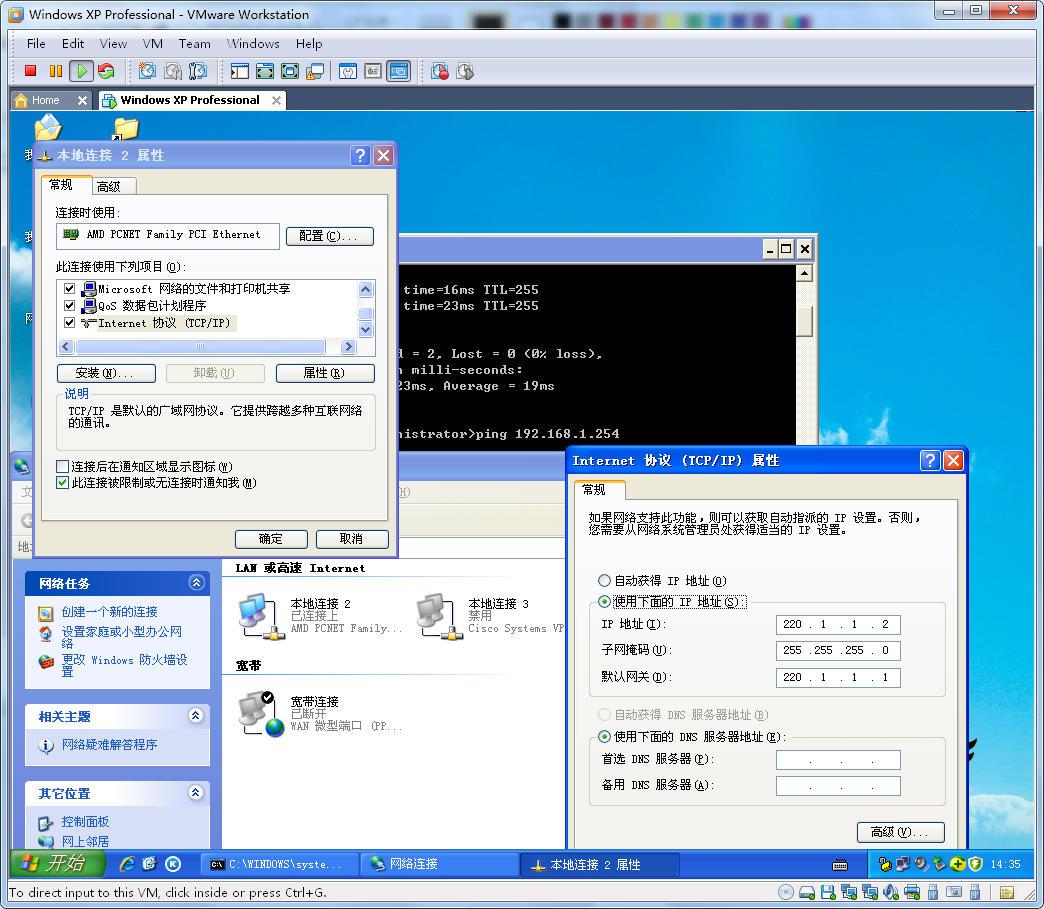Image resolution: width=1044 pixels, height=909 pixels.
Task: Select 使用下面的 DNS 服务器地址 radio button
Action: click(x=605, y=737)
